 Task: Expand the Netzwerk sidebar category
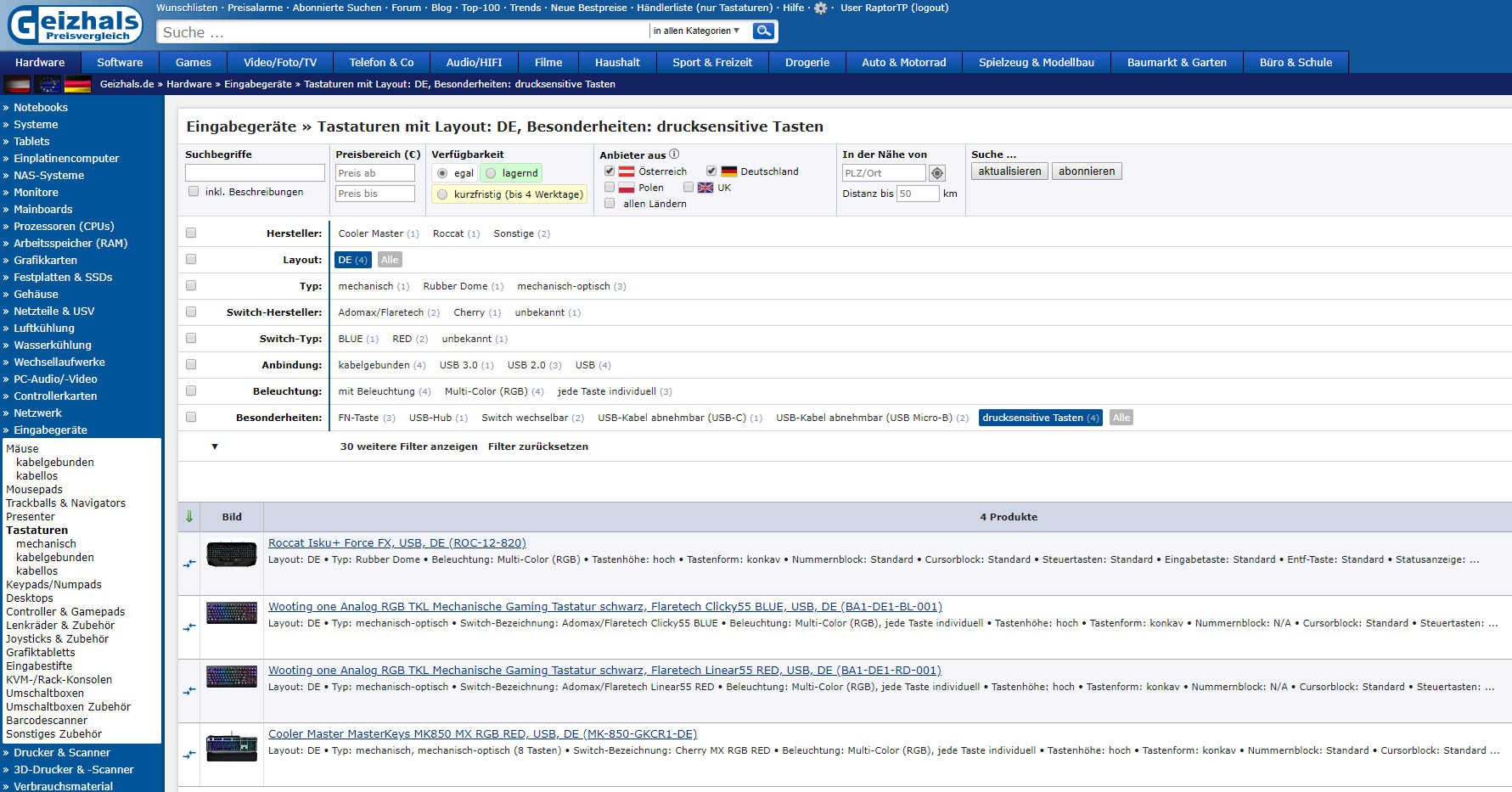click(x=37, y=413)
